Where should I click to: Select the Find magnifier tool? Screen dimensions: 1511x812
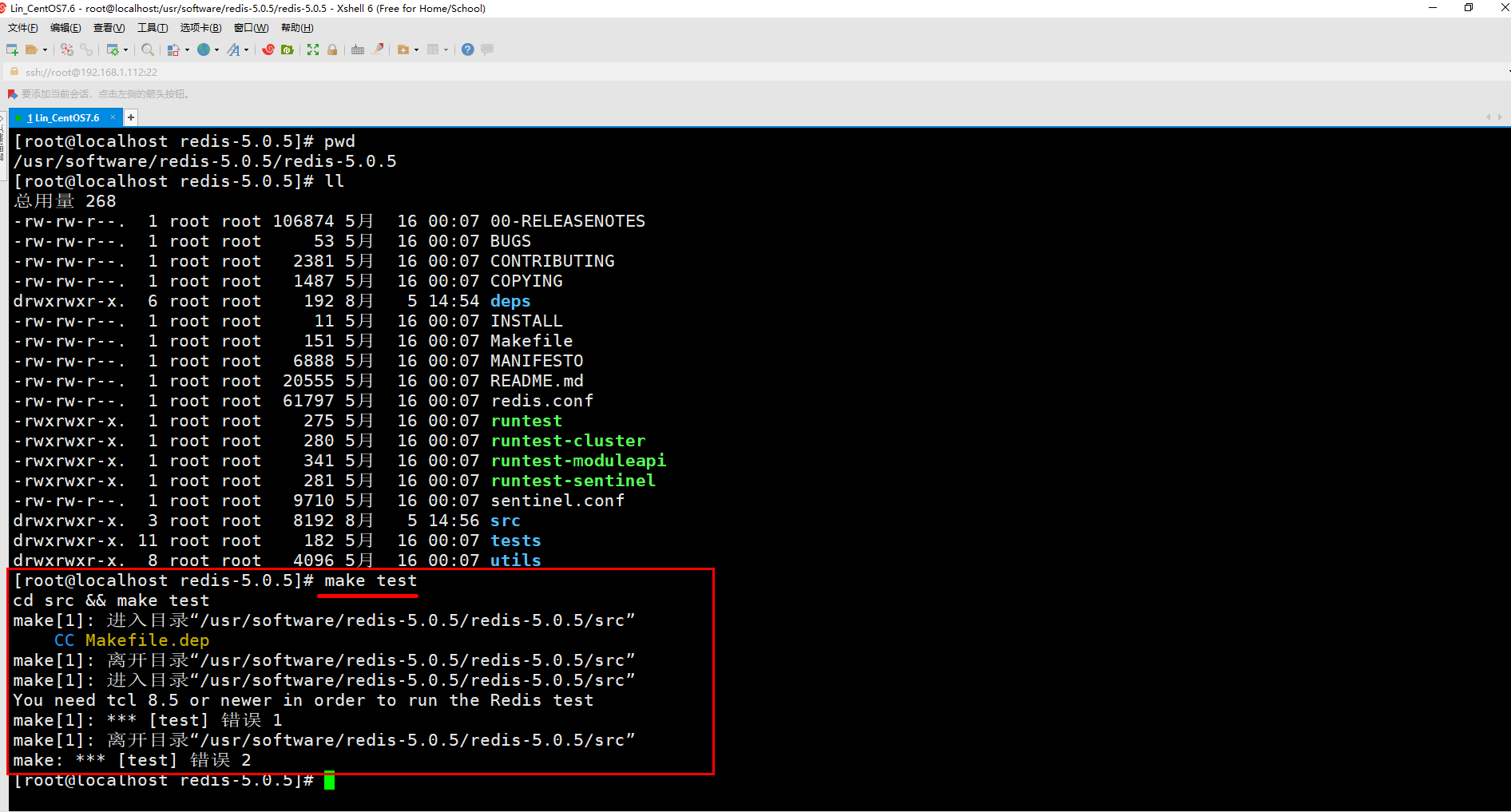148,50
